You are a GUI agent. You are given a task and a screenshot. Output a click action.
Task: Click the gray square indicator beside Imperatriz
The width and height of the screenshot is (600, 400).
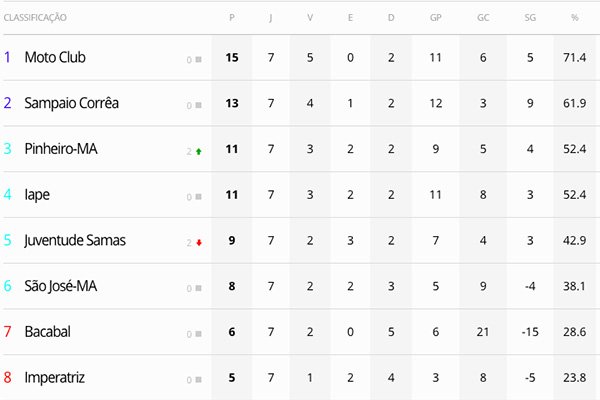(x=198, y=379)
